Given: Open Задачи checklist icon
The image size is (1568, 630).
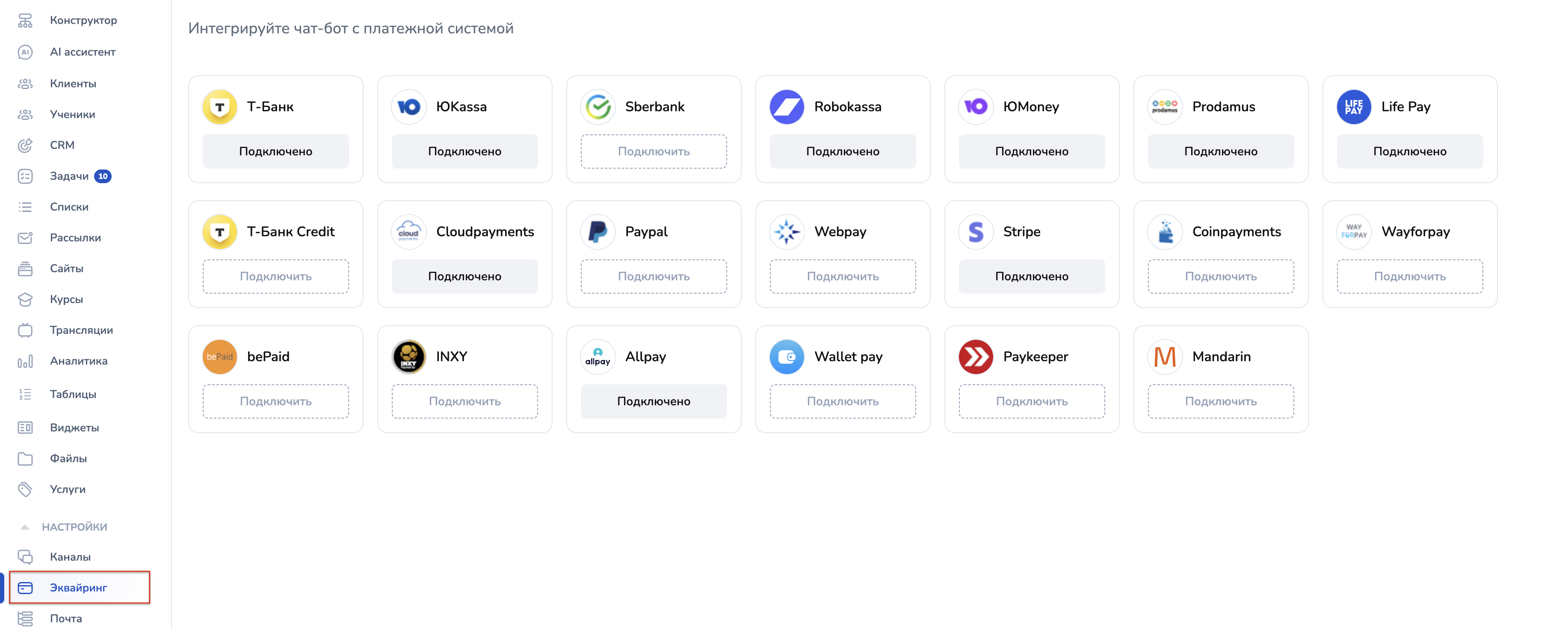Looking at the screenshot, I should 25,177.
